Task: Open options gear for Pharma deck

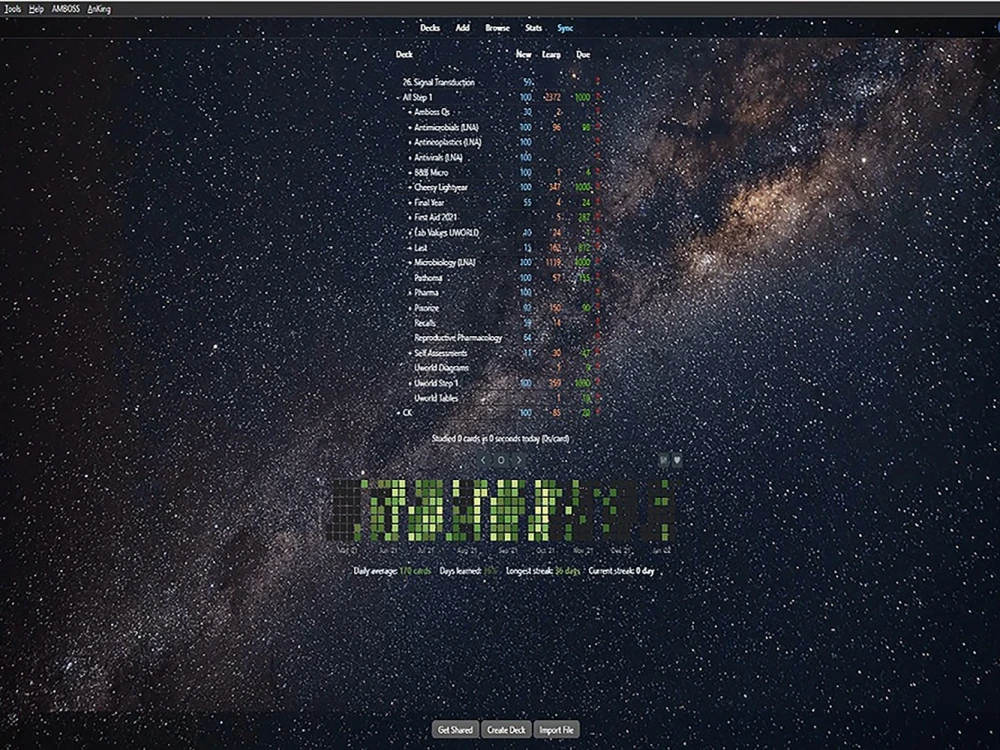Action: coord(598,293)
